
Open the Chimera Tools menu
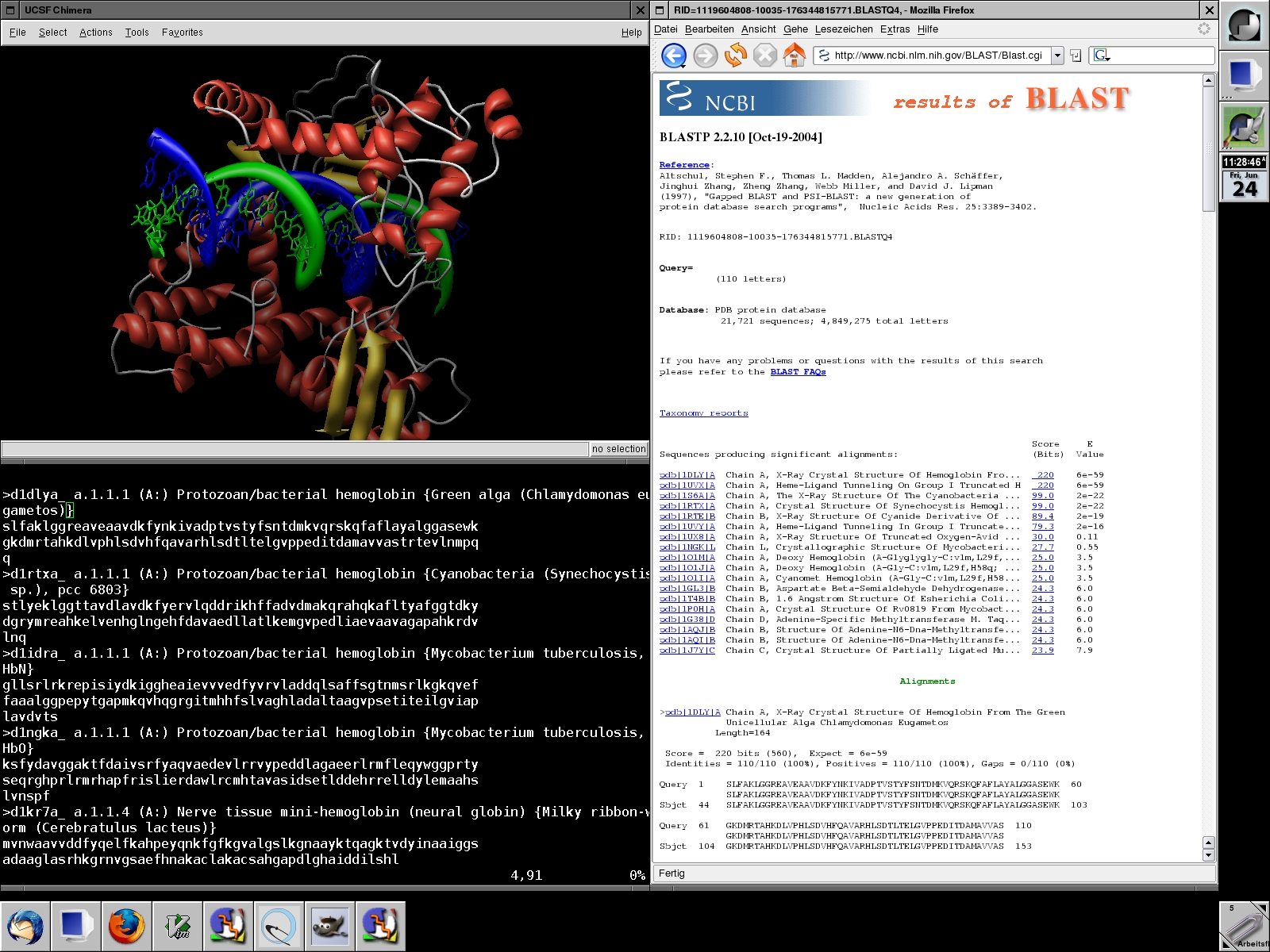pyautogui.click(x=137, y=33)
